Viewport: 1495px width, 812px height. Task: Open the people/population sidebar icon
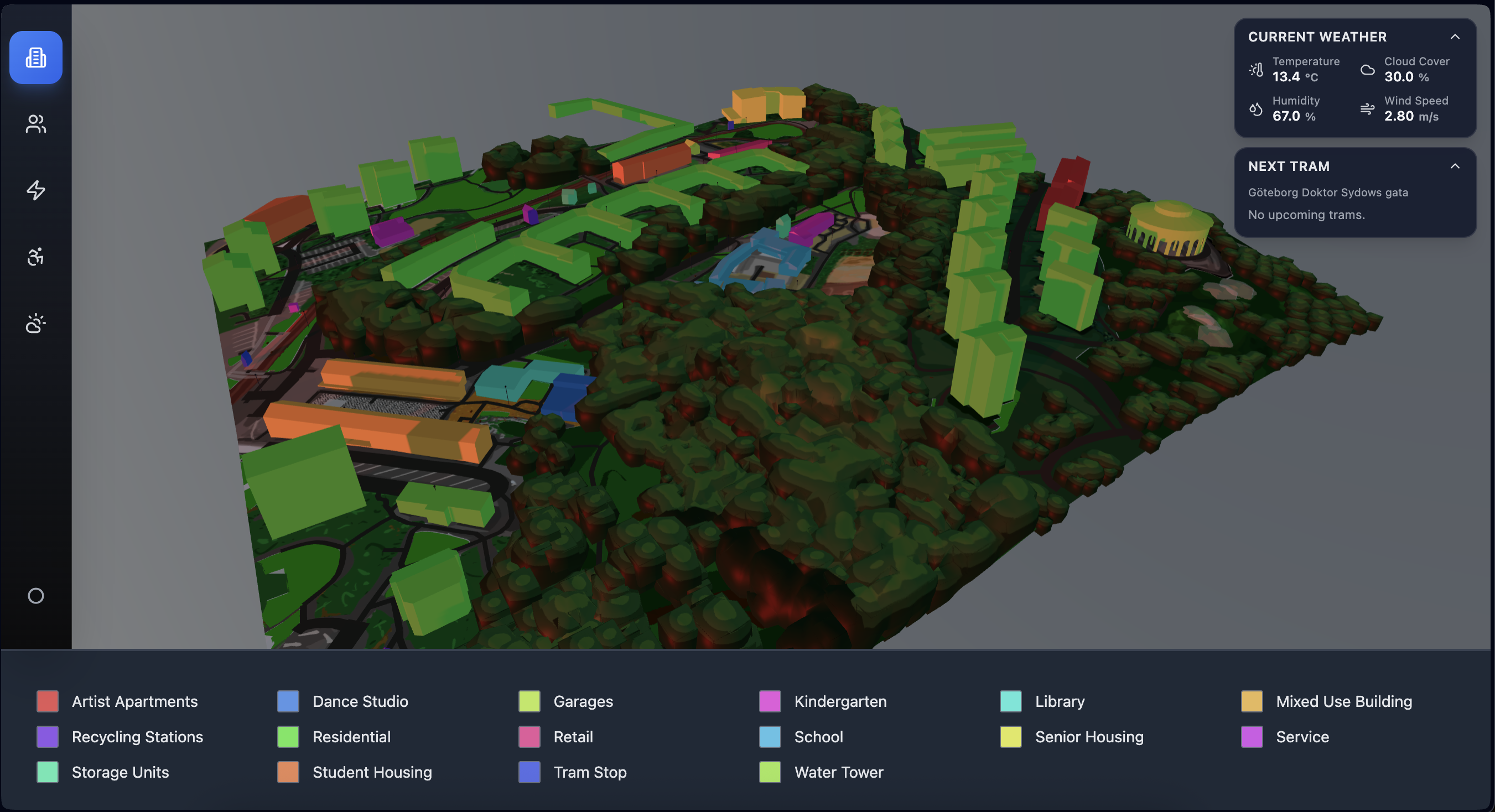click(36, 123)
